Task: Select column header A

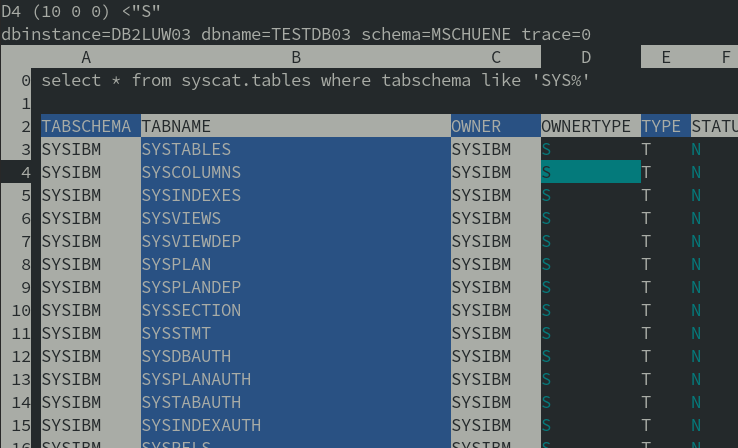Action: (86, 58)
